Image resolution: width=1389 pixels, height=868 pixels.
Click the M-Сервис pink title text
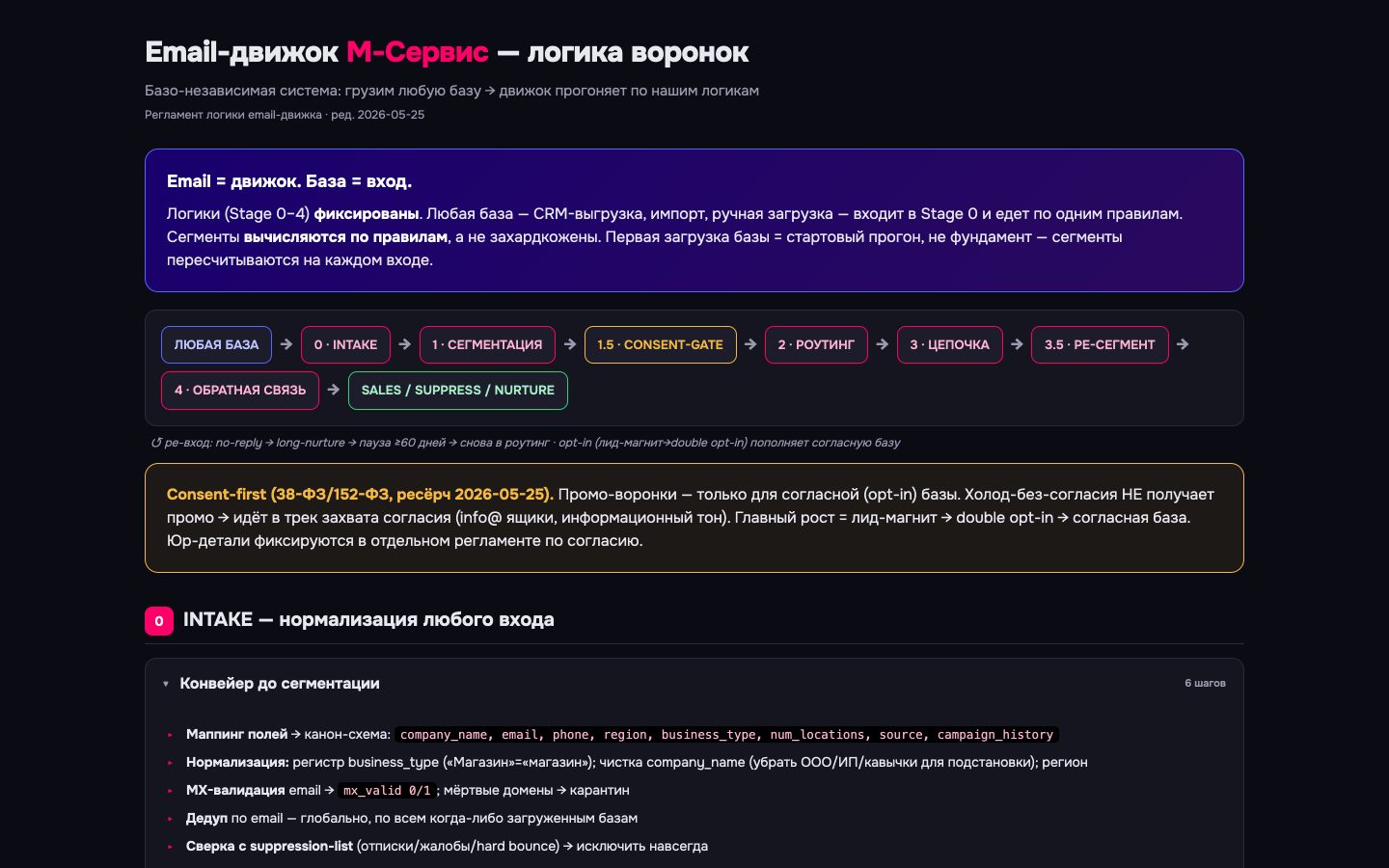click(418, 52)
